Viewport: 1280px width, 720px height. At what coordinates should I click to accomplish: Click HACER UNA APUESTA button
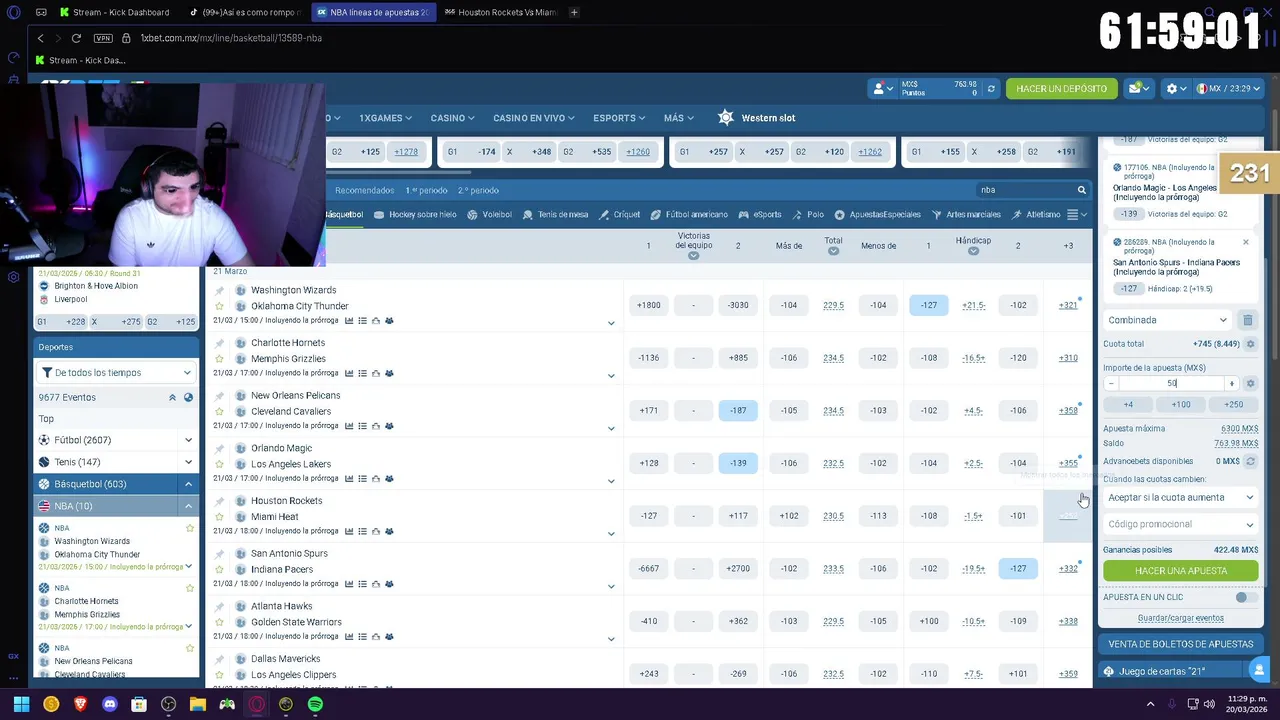coord(1180,571)
